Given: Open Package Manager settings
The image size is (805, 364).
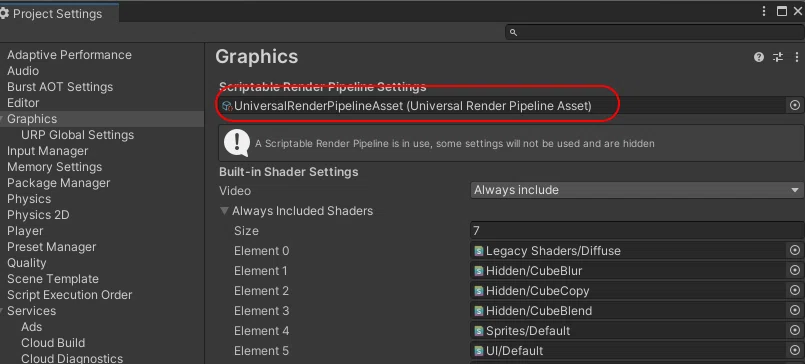Looking at the screenshot, I should tap(59, 183).
